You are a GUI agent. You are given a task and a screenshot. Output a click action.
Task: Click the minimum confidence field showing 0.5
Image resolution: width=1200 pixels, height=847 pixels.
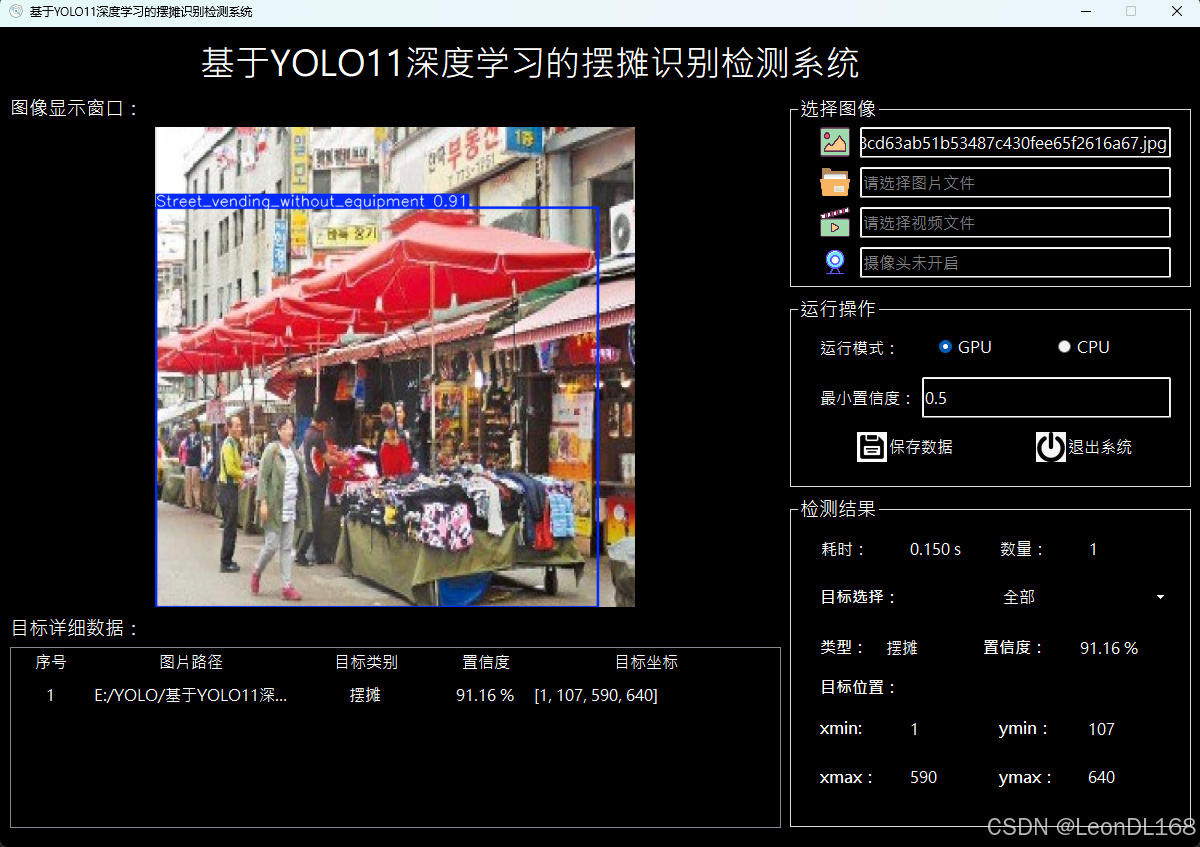point(1046,398)
